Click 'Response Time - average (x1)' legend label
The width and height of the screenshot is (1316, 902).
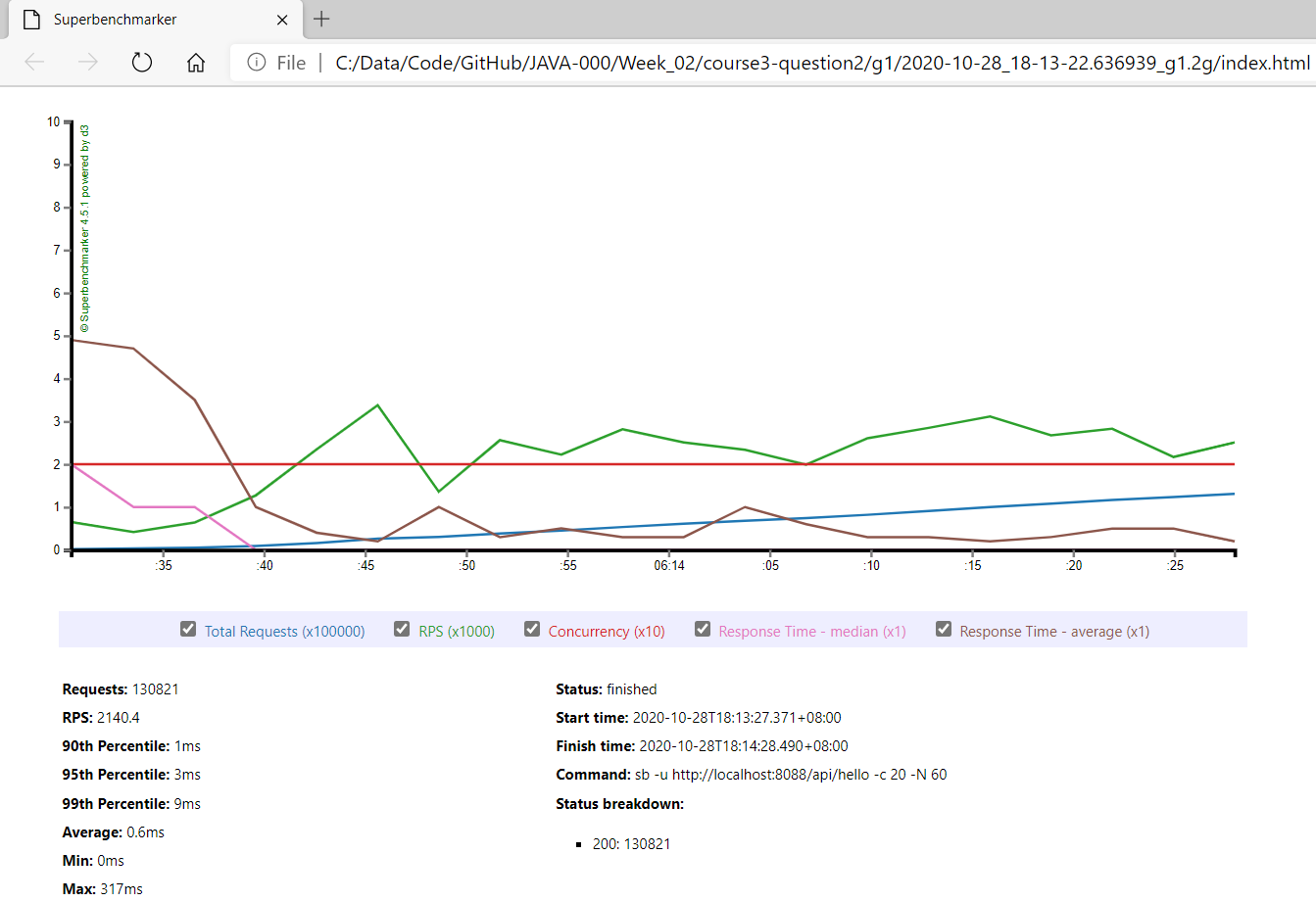tap(1054, 632)
